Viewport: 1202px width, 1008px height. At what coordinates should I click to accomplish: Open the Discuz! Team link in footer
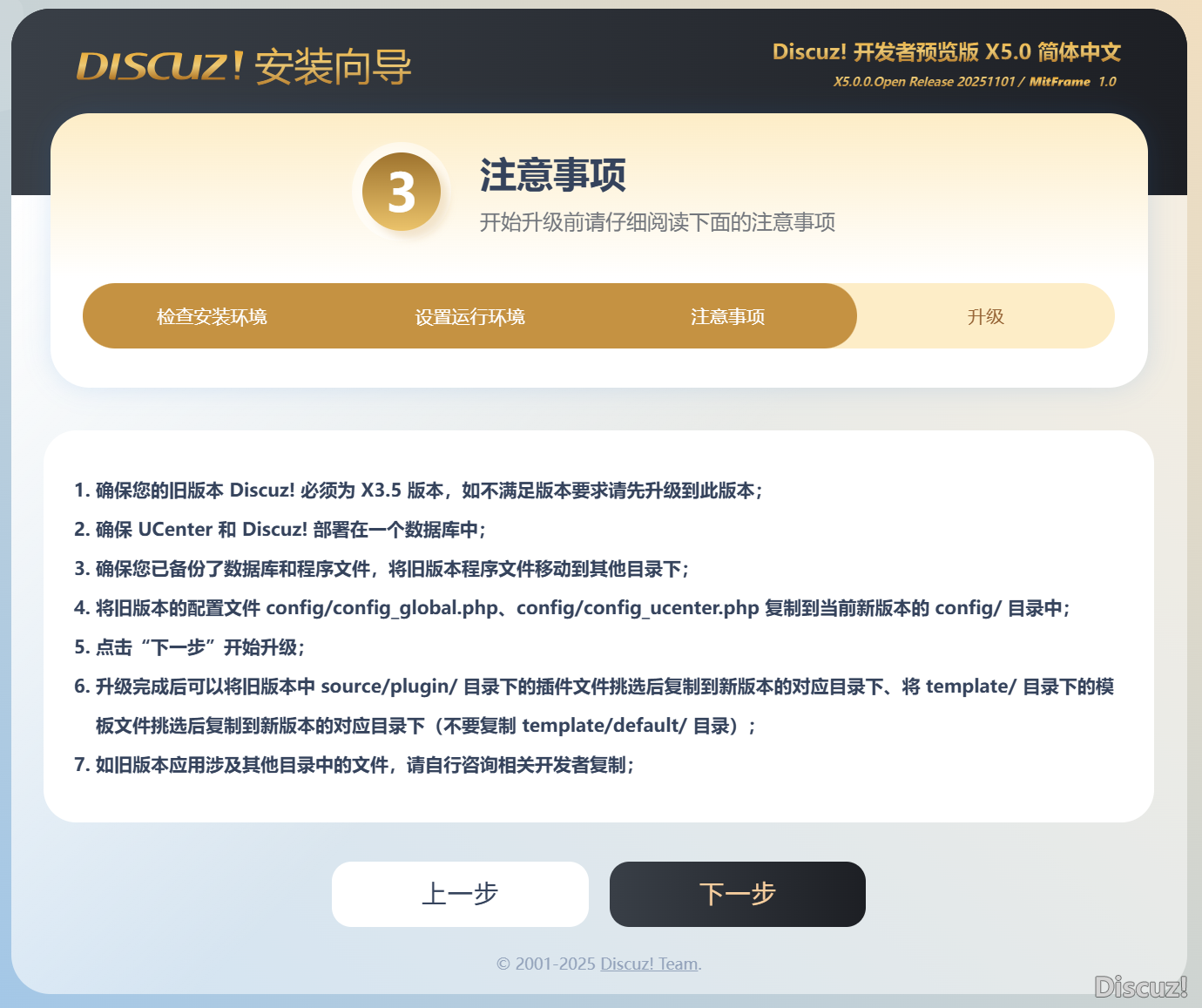648,964
